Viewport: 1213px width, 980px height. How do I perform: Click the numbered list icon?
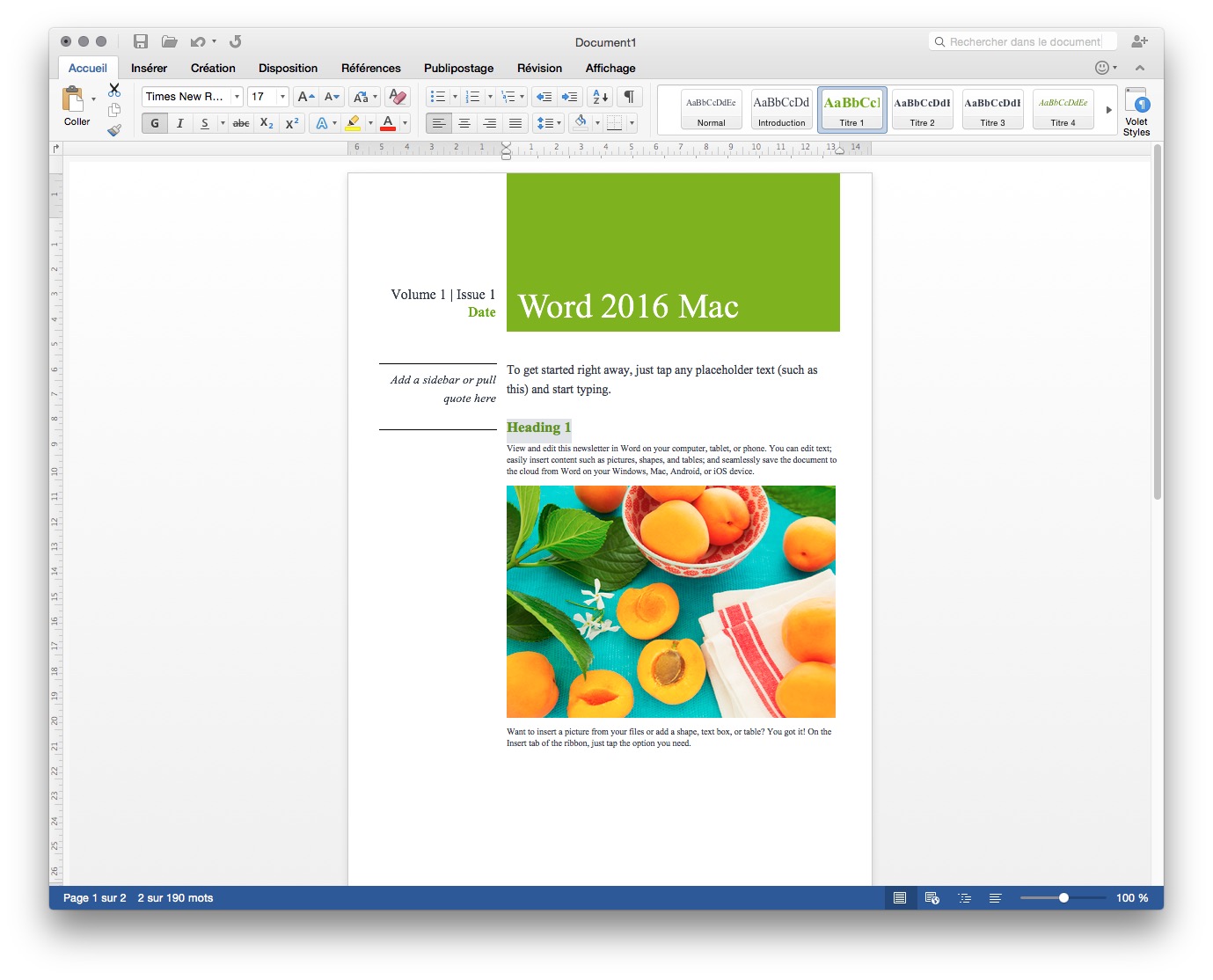pyautogui.click(x=473, y=97)
